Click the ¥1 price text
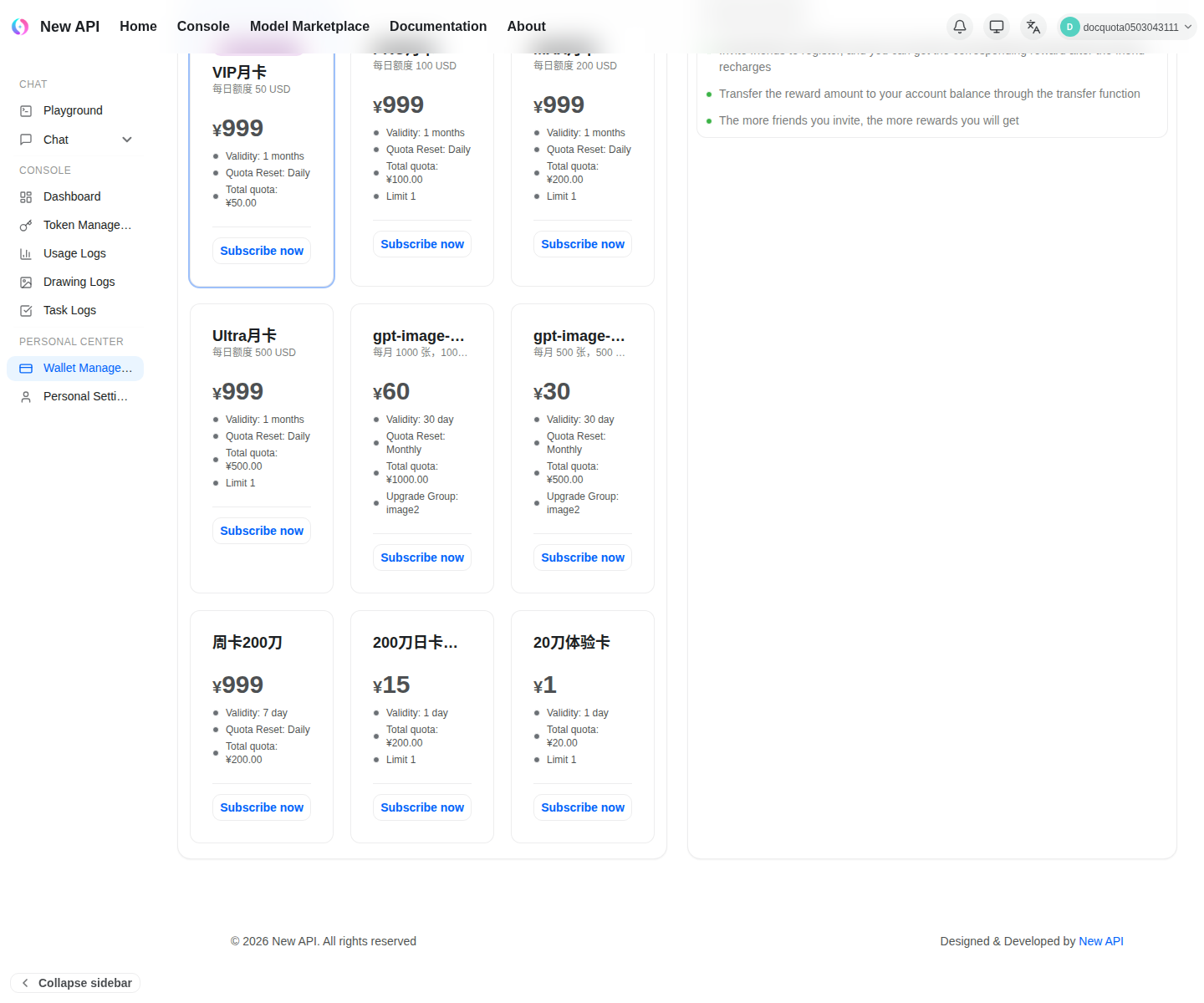 coord(545,685)
